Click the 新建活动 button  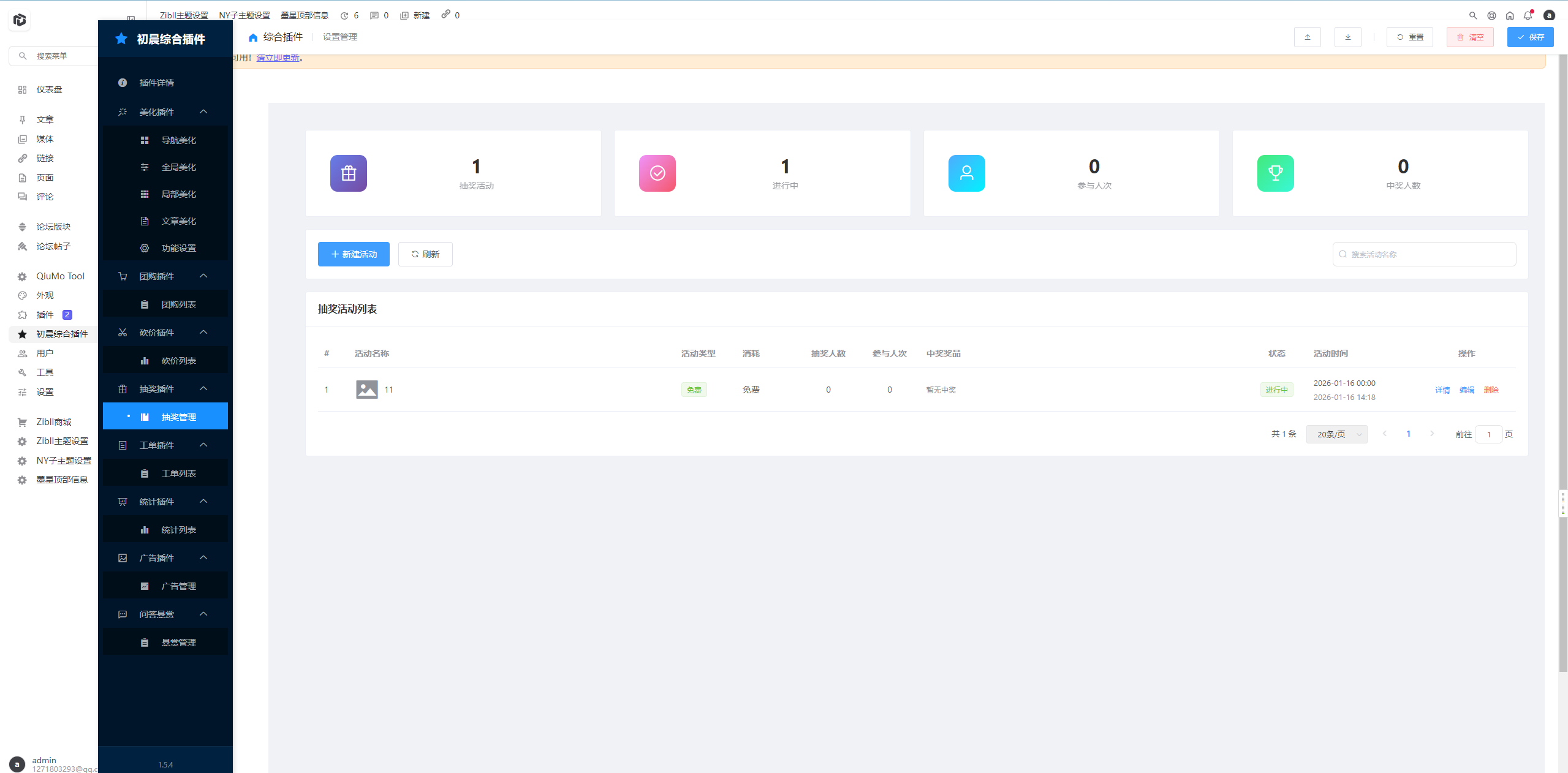354,254
